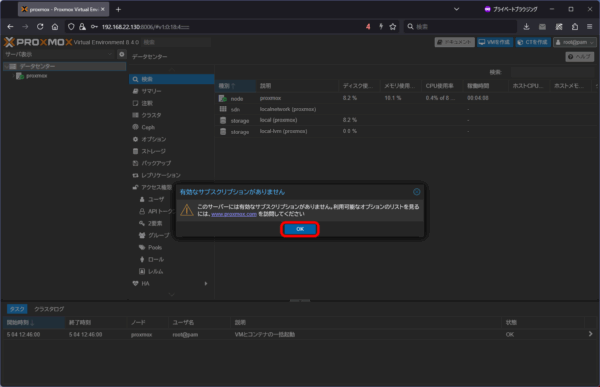Viewport: 600px width, 387px height.
Task: Click the mail envelope toolbar icon
Action: [x=542, y=26]
